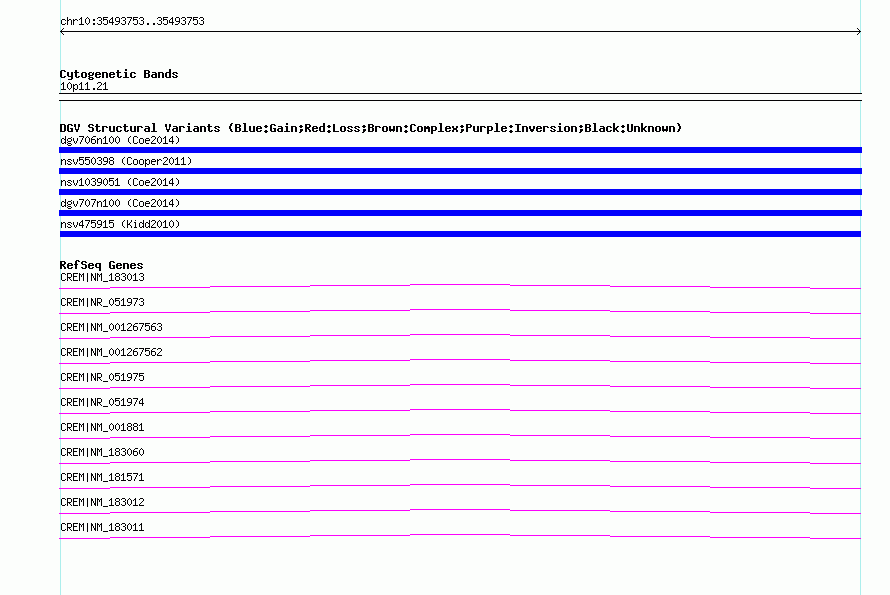Screen dimensions: 890x595
Task: Click the 10p11.21 band label
Action: (84, 86)
